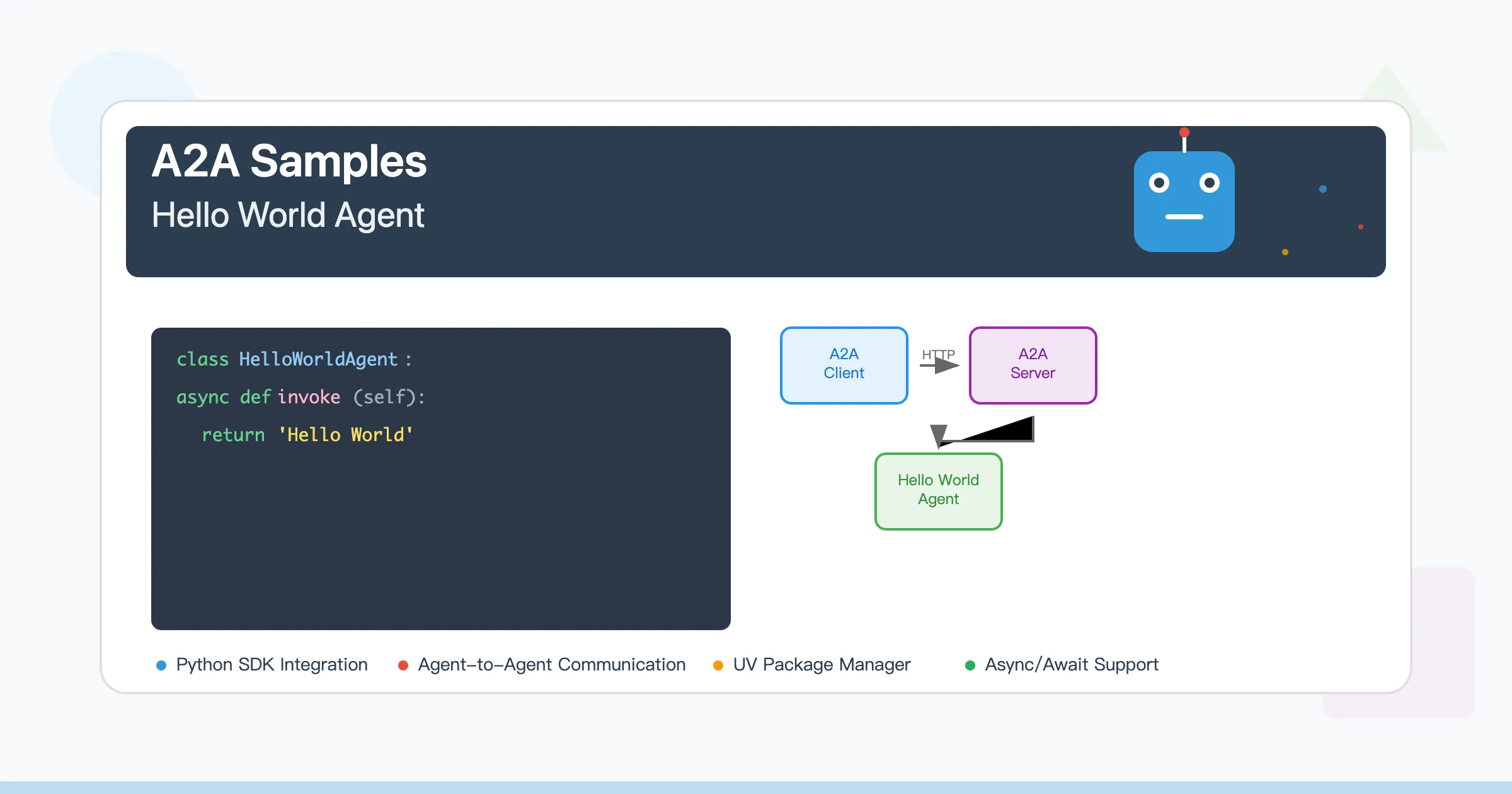Click the robot's red antenna dot
Viewport: 1512px width, 794px height.
[1184, 132]
